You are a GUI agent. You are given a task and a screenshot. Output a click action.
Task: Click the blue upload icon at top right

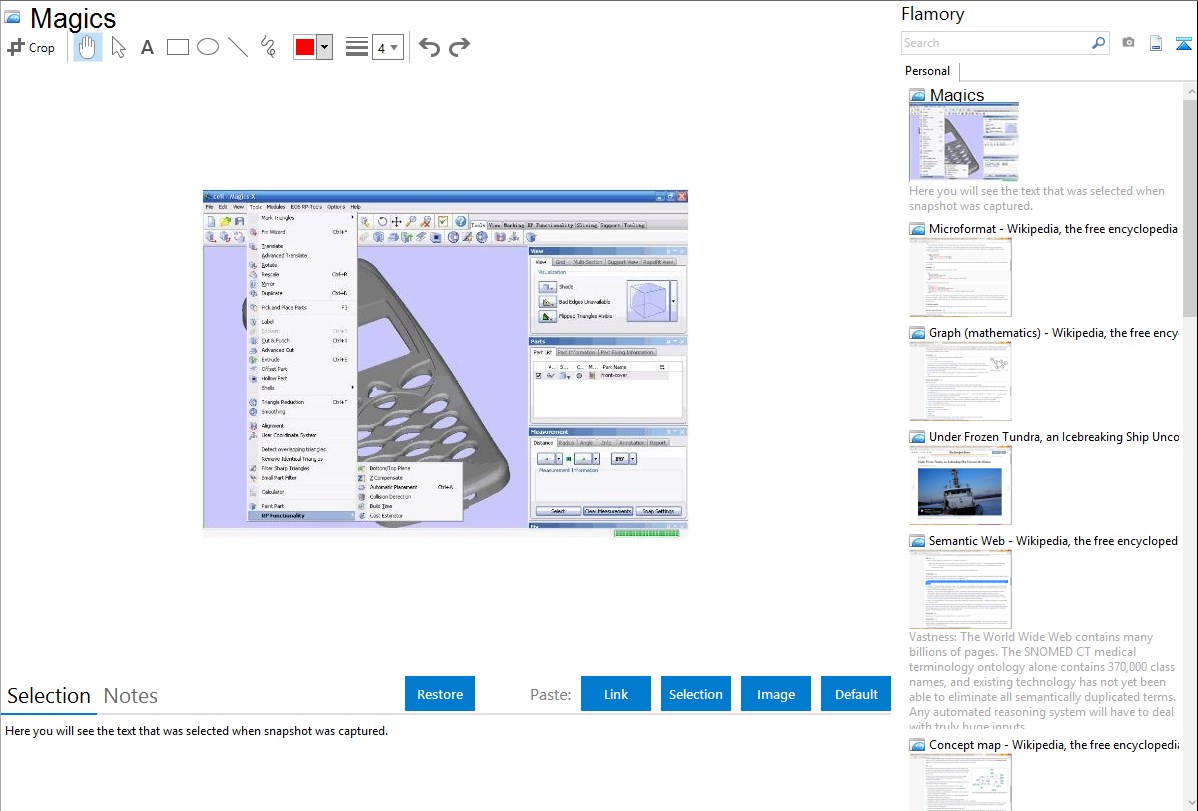1183,43
